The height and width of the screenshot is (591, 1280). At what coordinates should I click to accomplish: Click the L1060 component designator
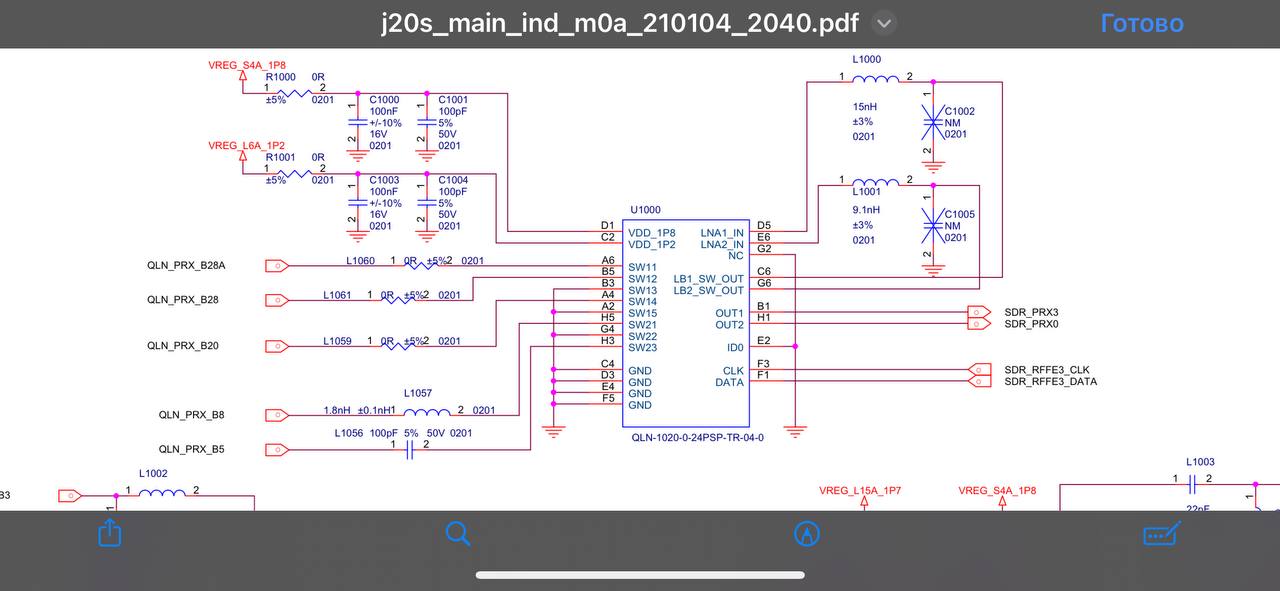coord(361,261)
